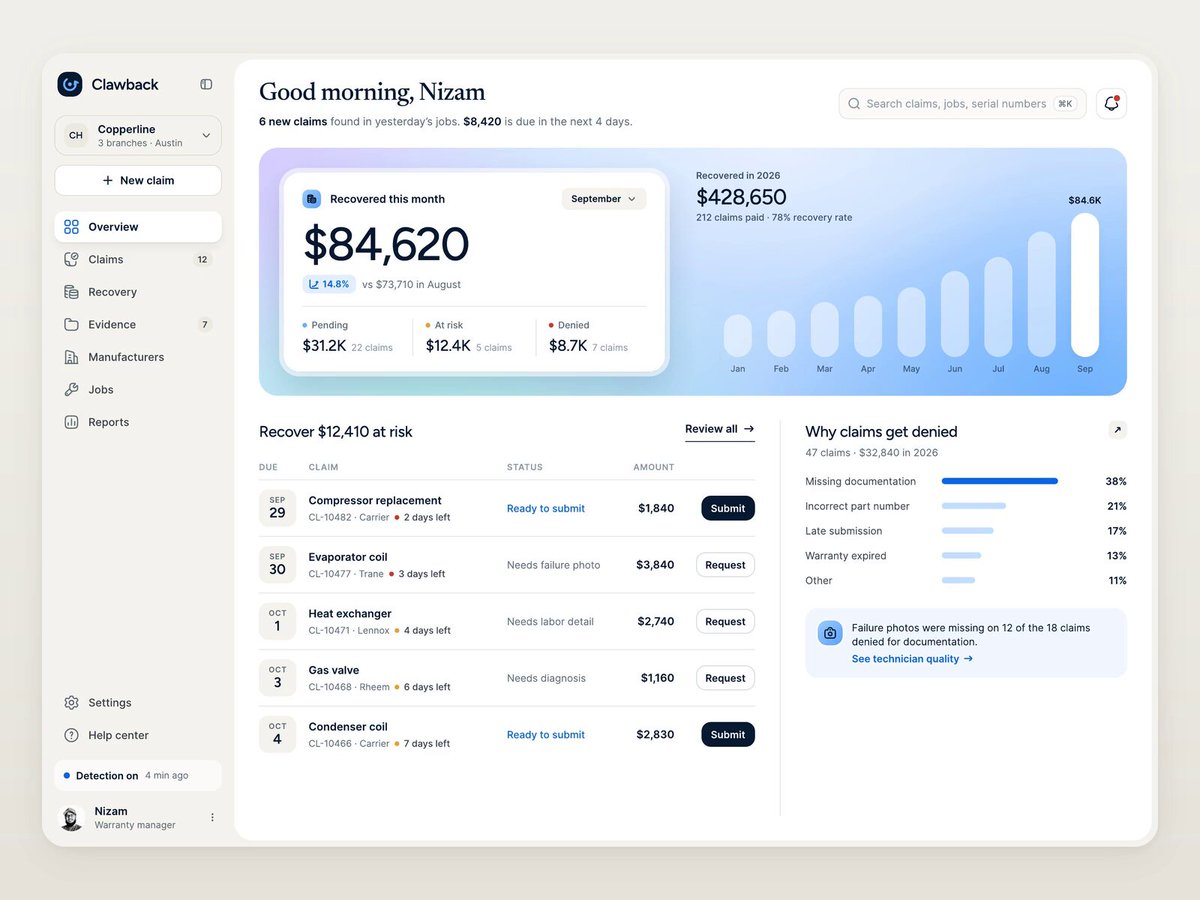
Task: Open the September month dropdown
Action: (x=604, y=199)
